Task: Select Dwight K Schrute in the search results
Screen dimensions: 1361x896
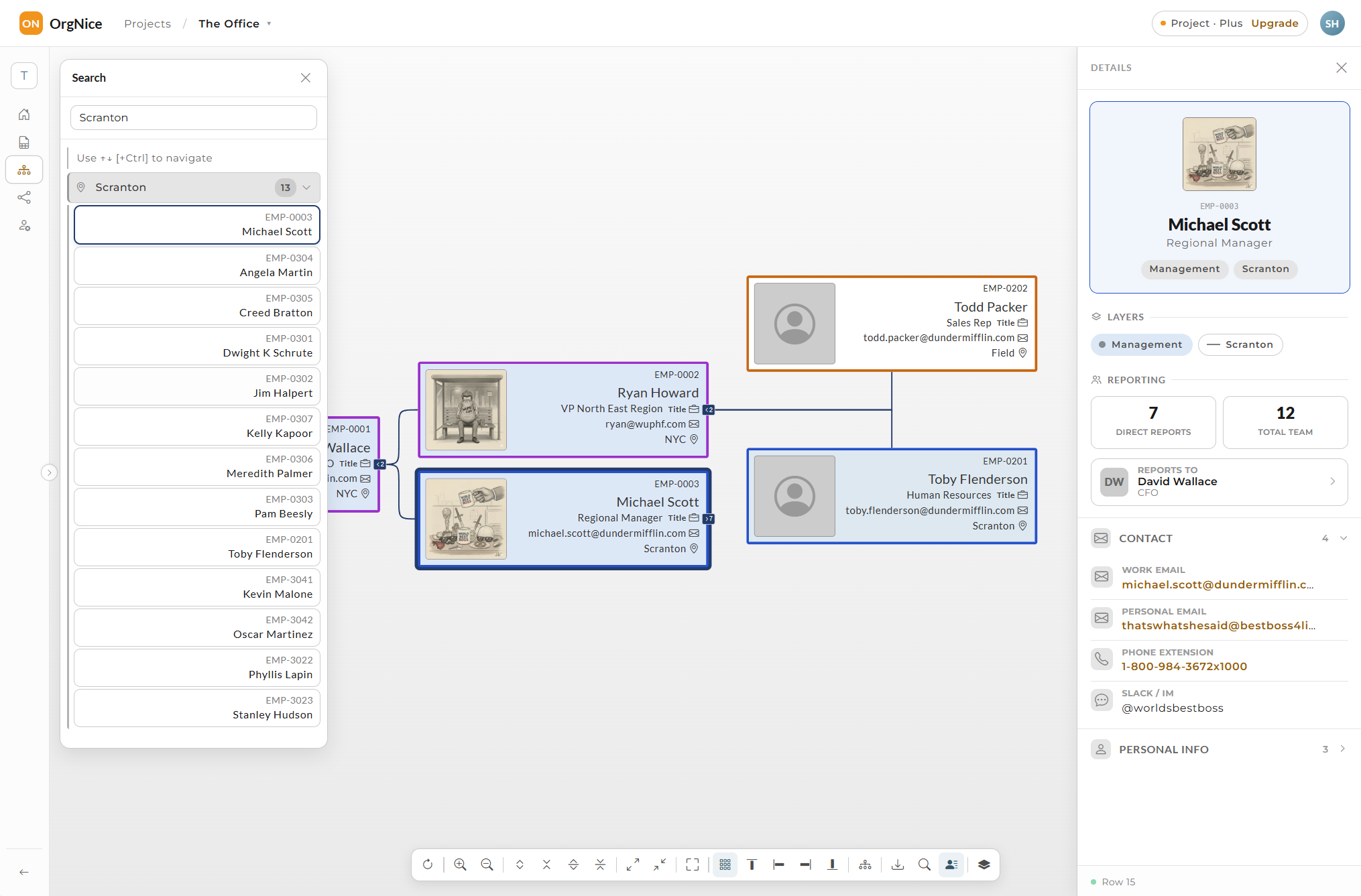Action: (x=197, y=346)
